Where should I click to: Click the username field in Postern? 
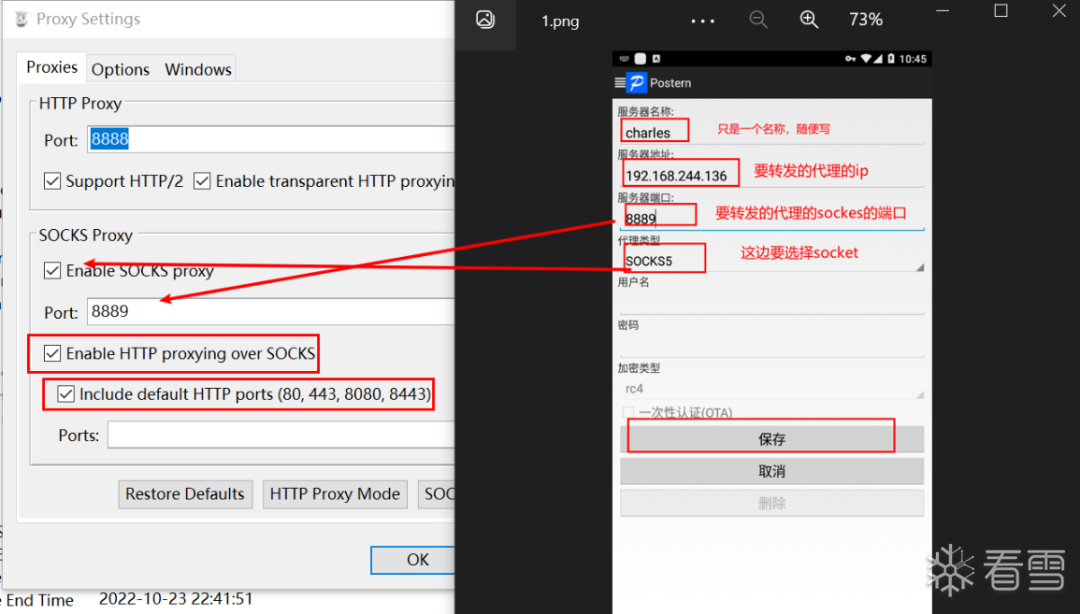coord(771,302)
